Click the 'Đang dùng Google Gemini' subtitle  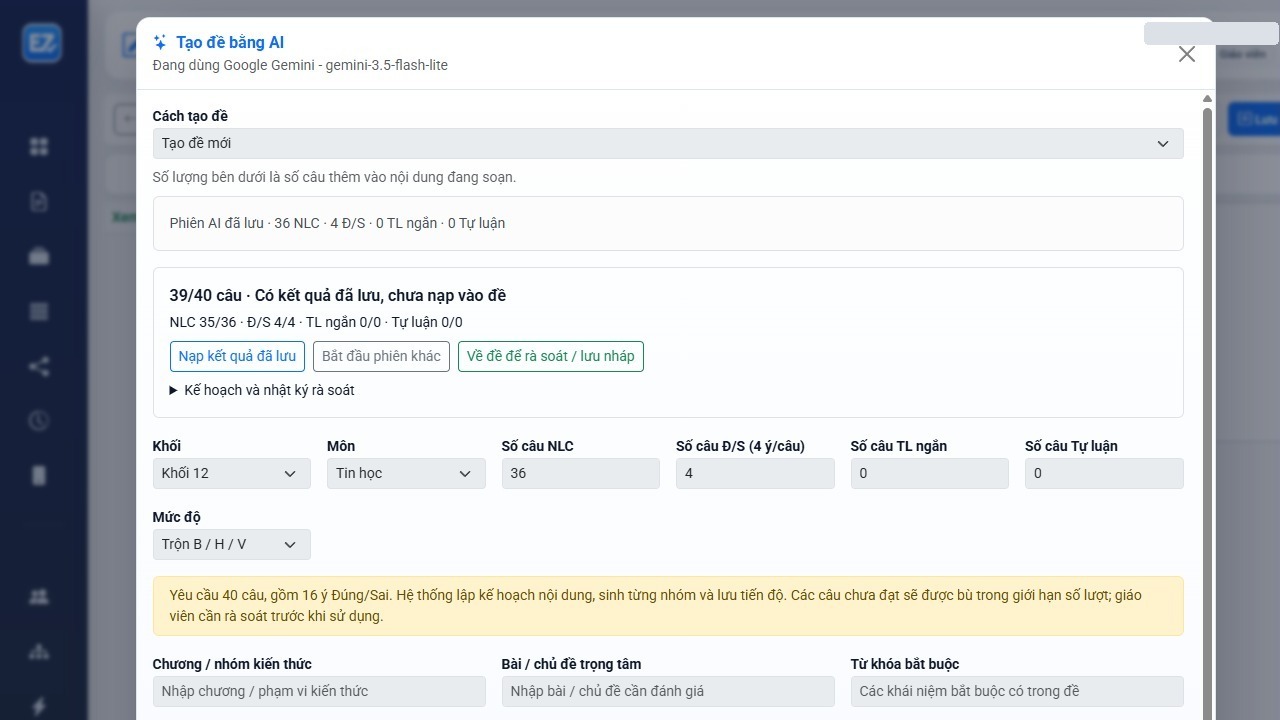[x=300, y=65]
